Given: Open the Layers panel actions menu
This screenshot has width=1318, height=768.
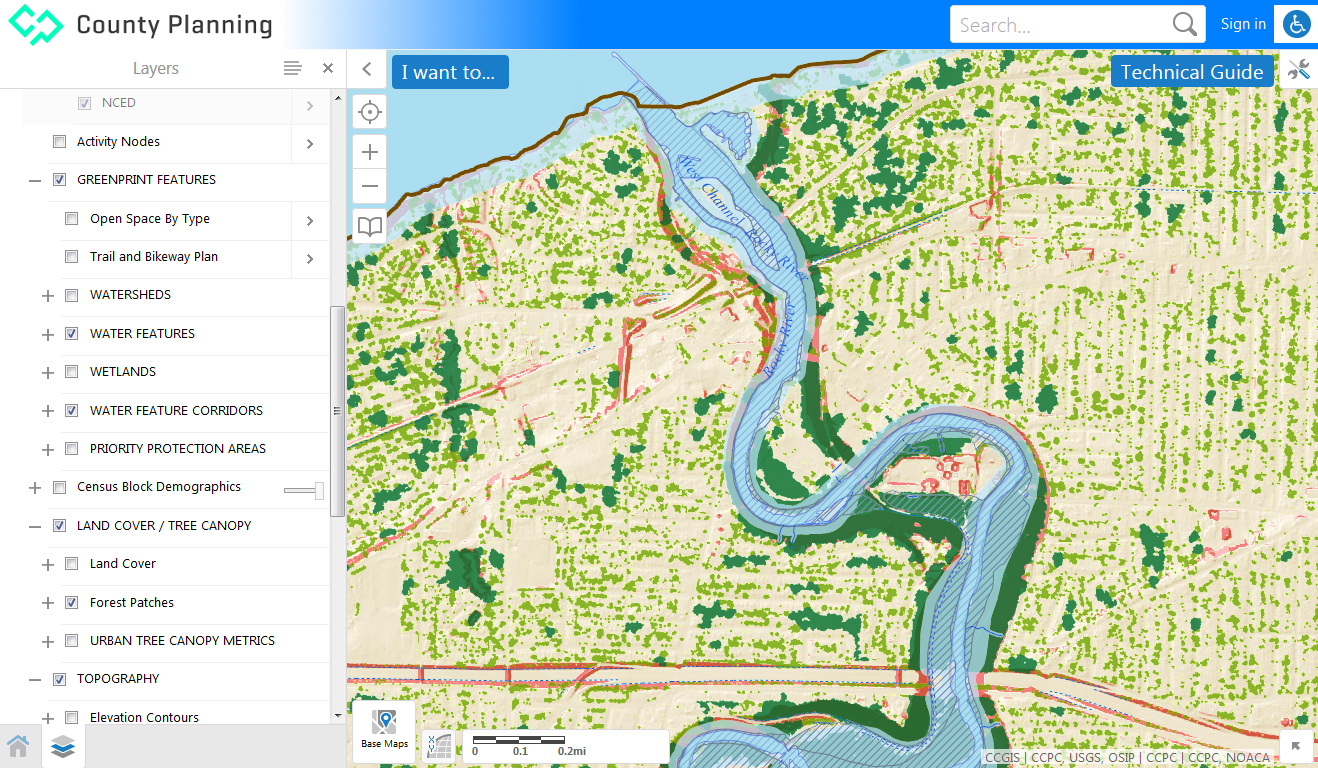Looking at the screenshot, I should tap(292, 68).
